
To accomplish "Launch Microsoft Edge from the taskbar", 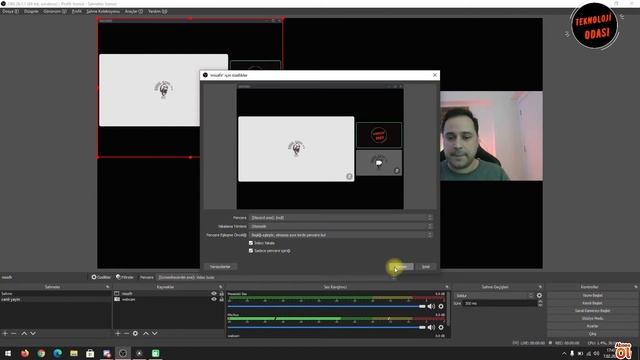I will pyautogui.click(x=58, y=353).
